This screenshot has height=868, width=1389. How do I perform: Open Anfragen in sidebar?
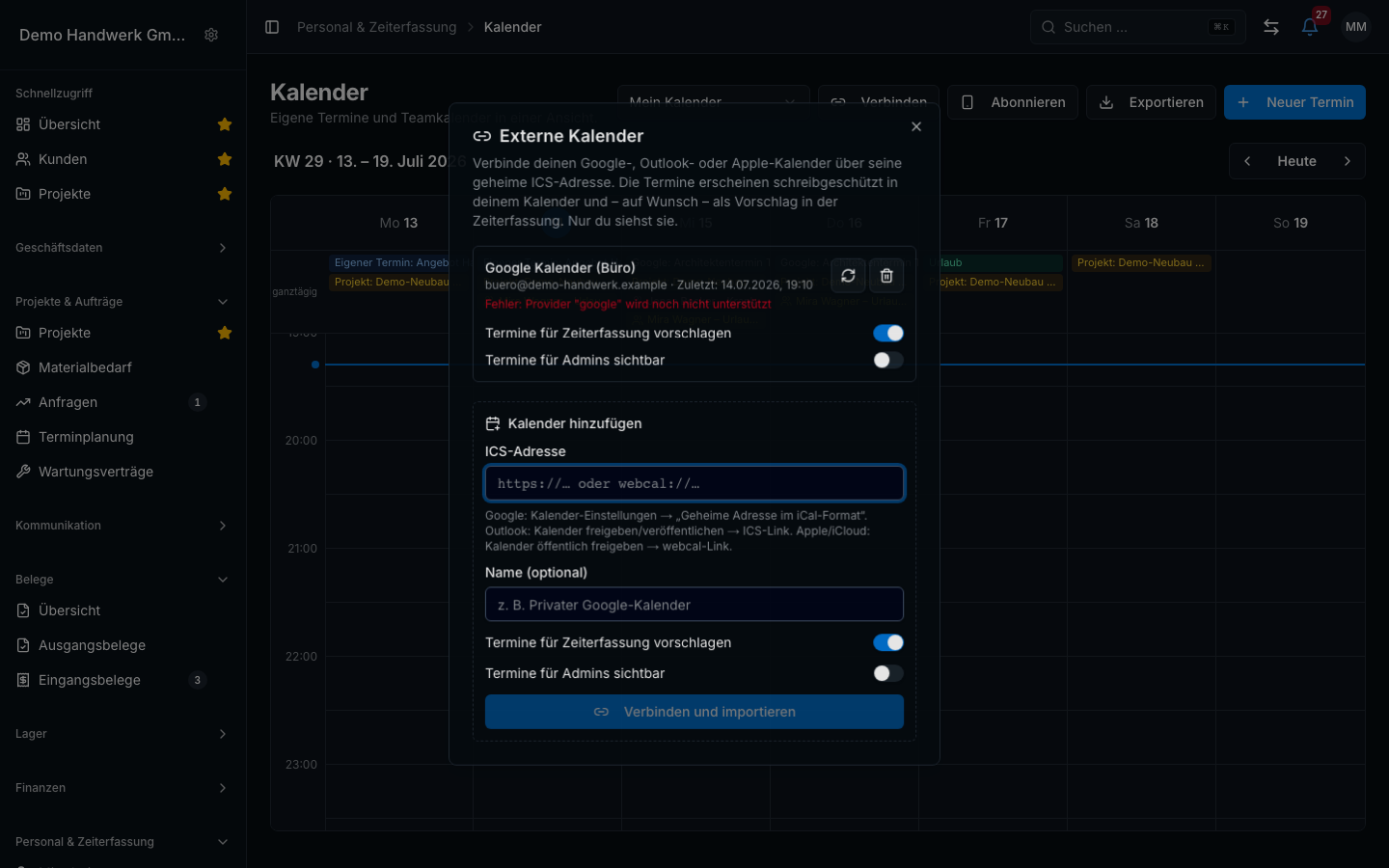123,402
